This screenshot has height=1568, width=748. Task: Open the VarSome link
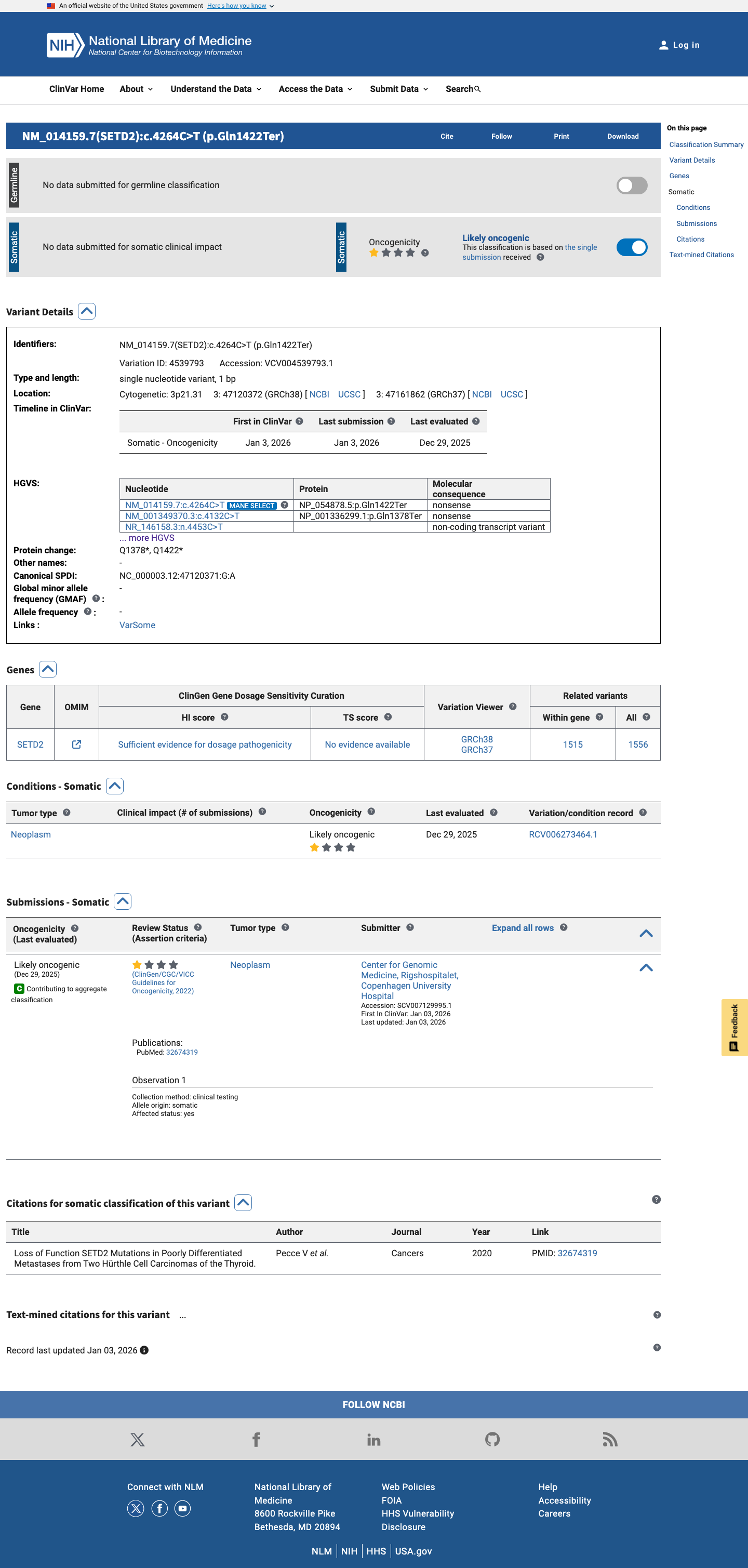137,625
